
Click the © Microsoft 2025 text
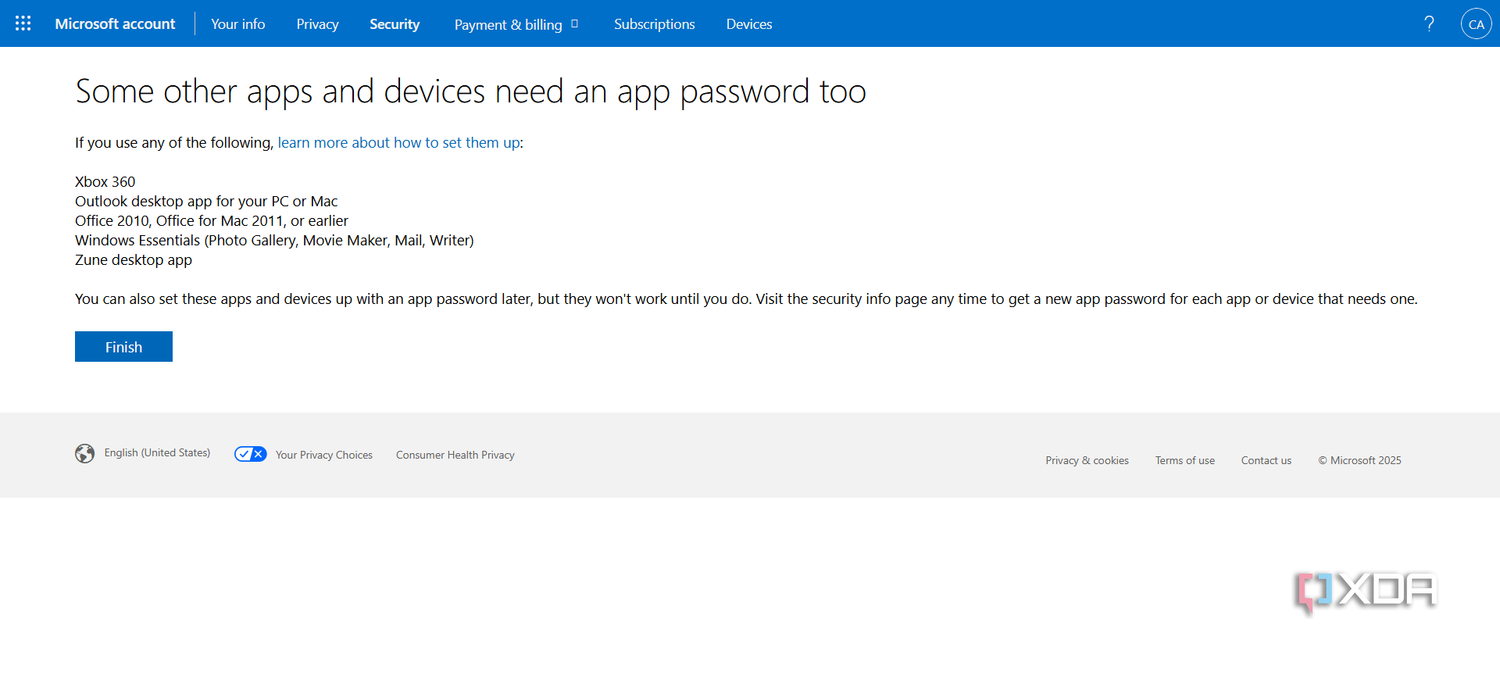1359,461
